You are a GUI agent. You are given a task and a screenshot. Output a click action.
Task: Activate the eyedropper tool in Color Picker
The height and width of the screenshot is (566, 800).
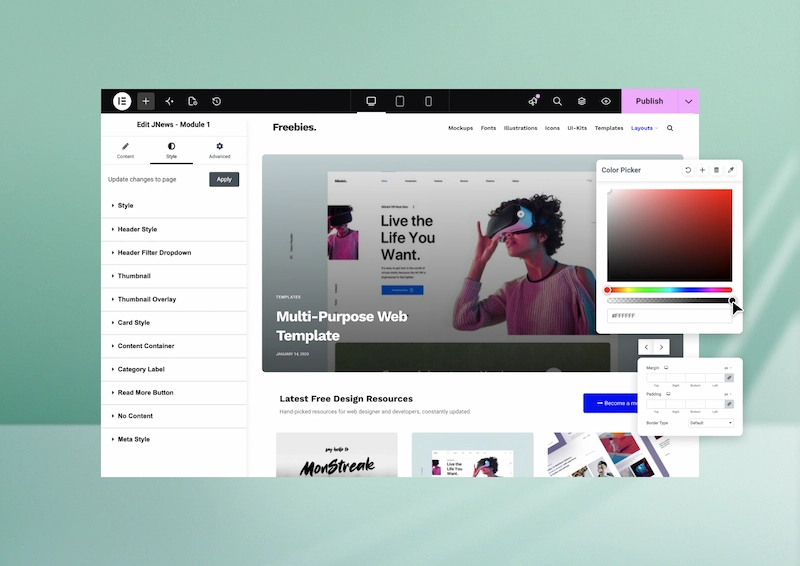[731, 170]
